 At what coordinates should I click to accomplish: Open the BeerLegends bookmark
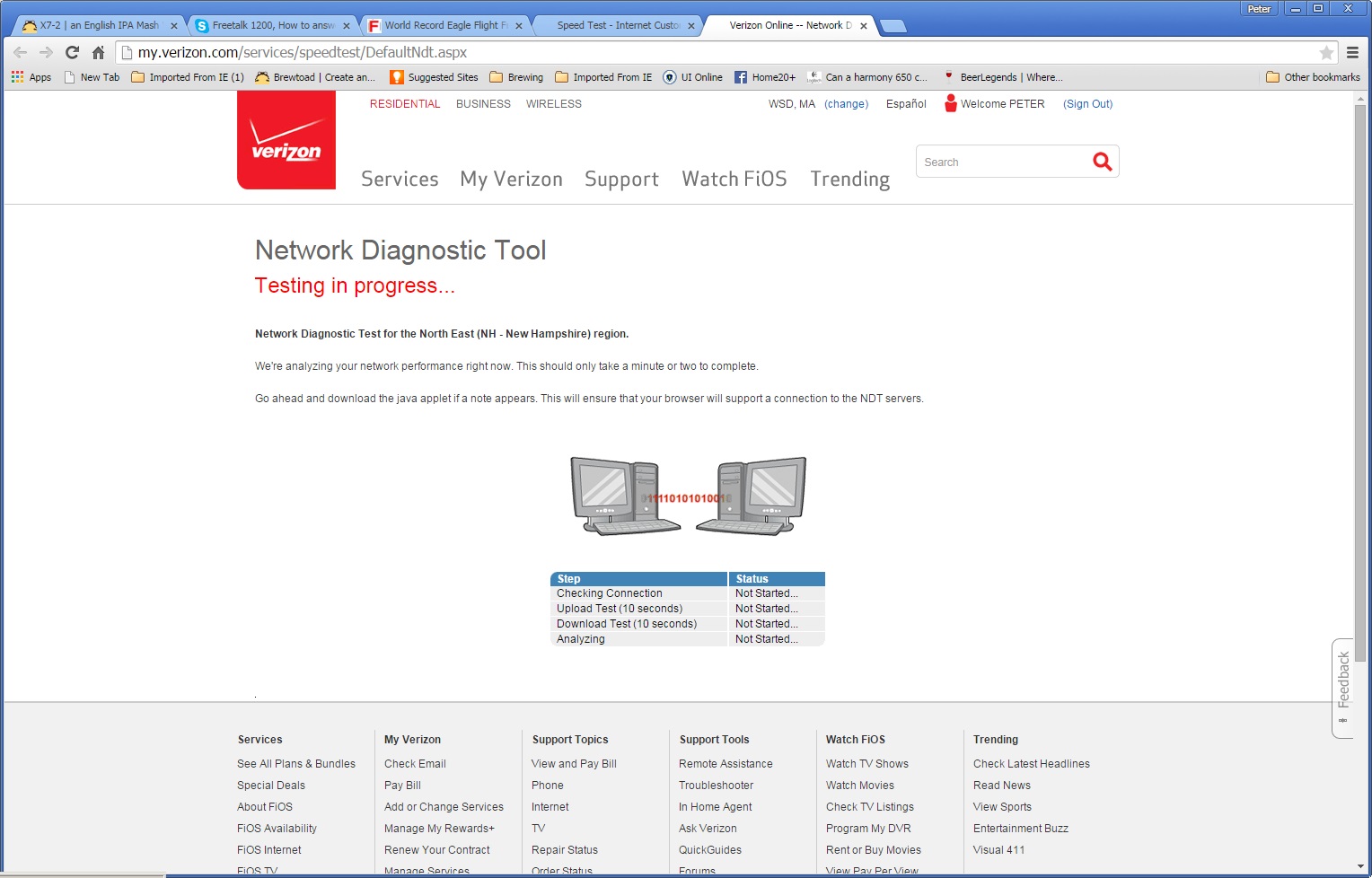point(1002,77)
